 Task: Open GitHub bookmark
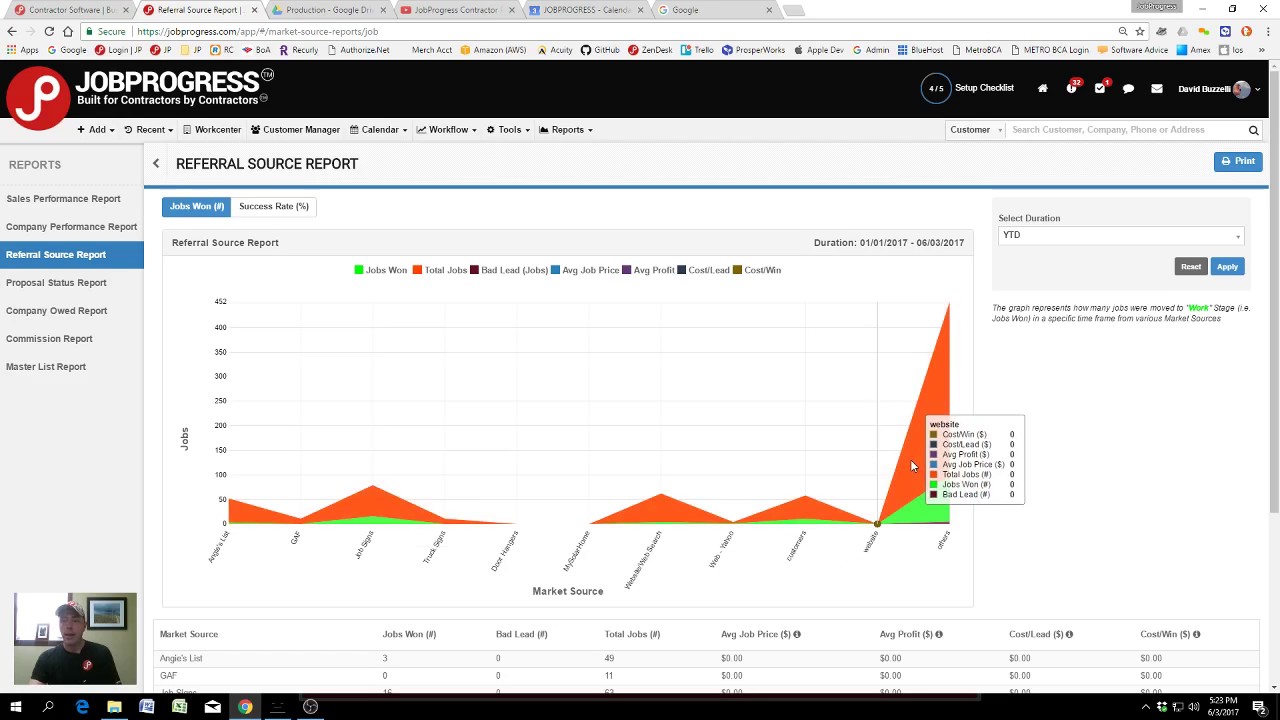(x=600, y=50)
